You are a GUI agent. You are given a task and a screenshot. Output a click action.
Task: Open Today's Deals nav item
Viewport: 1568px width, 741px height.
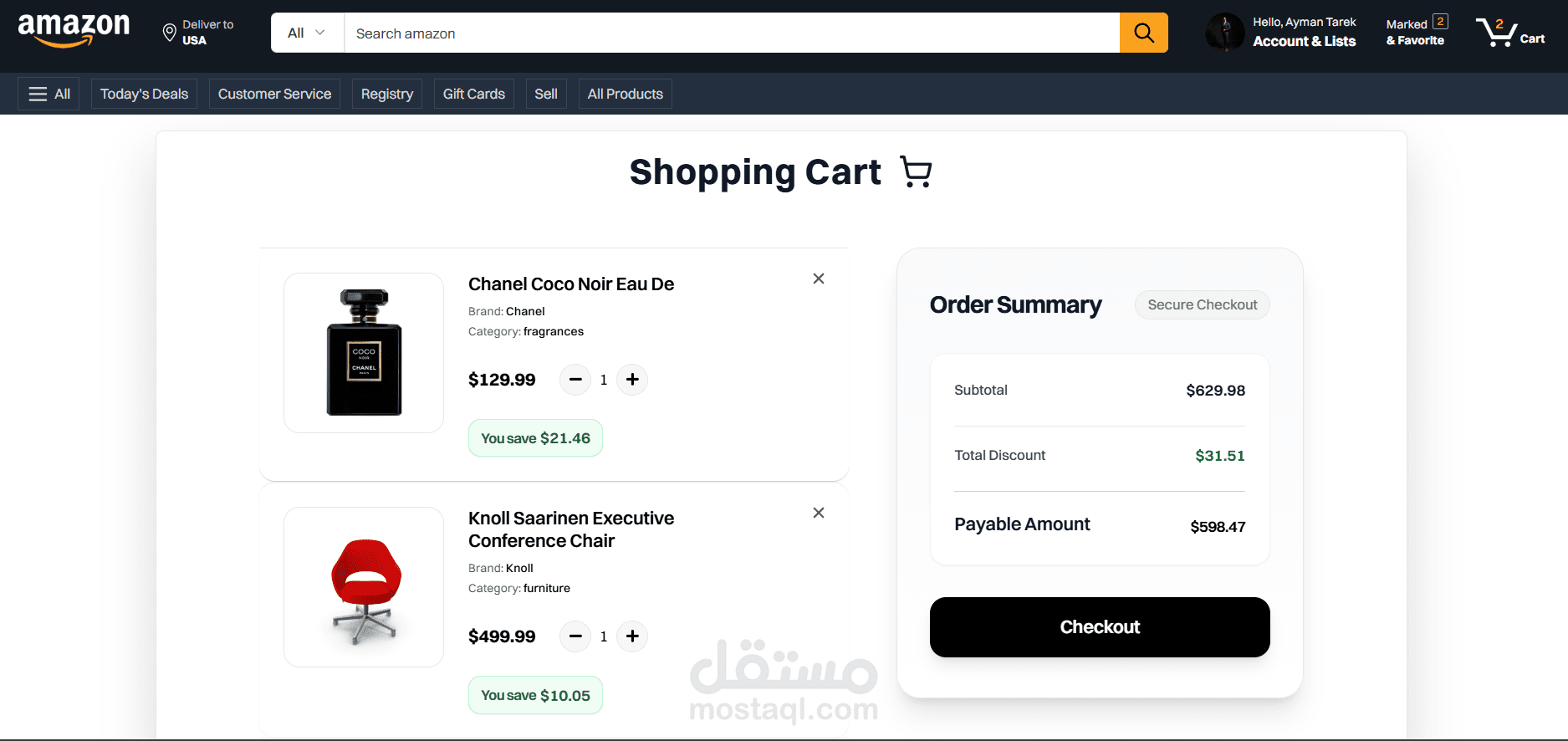[x=144, y=94]
